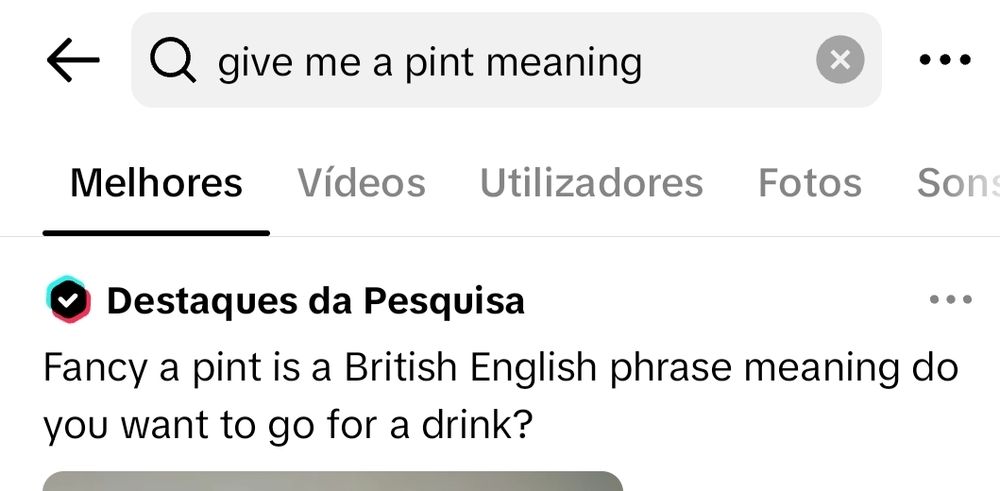The image size is (1000, 491).
Task: Click the Destaques da Pesquisa verified badge icon
Action: point(68,300)
